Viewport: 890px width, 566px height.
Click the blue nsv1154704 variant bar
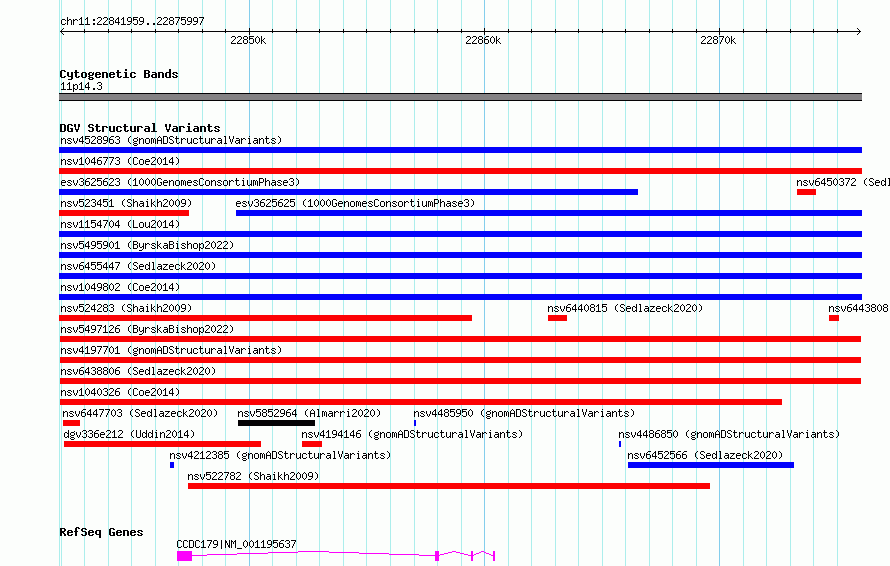click(460, 234)
